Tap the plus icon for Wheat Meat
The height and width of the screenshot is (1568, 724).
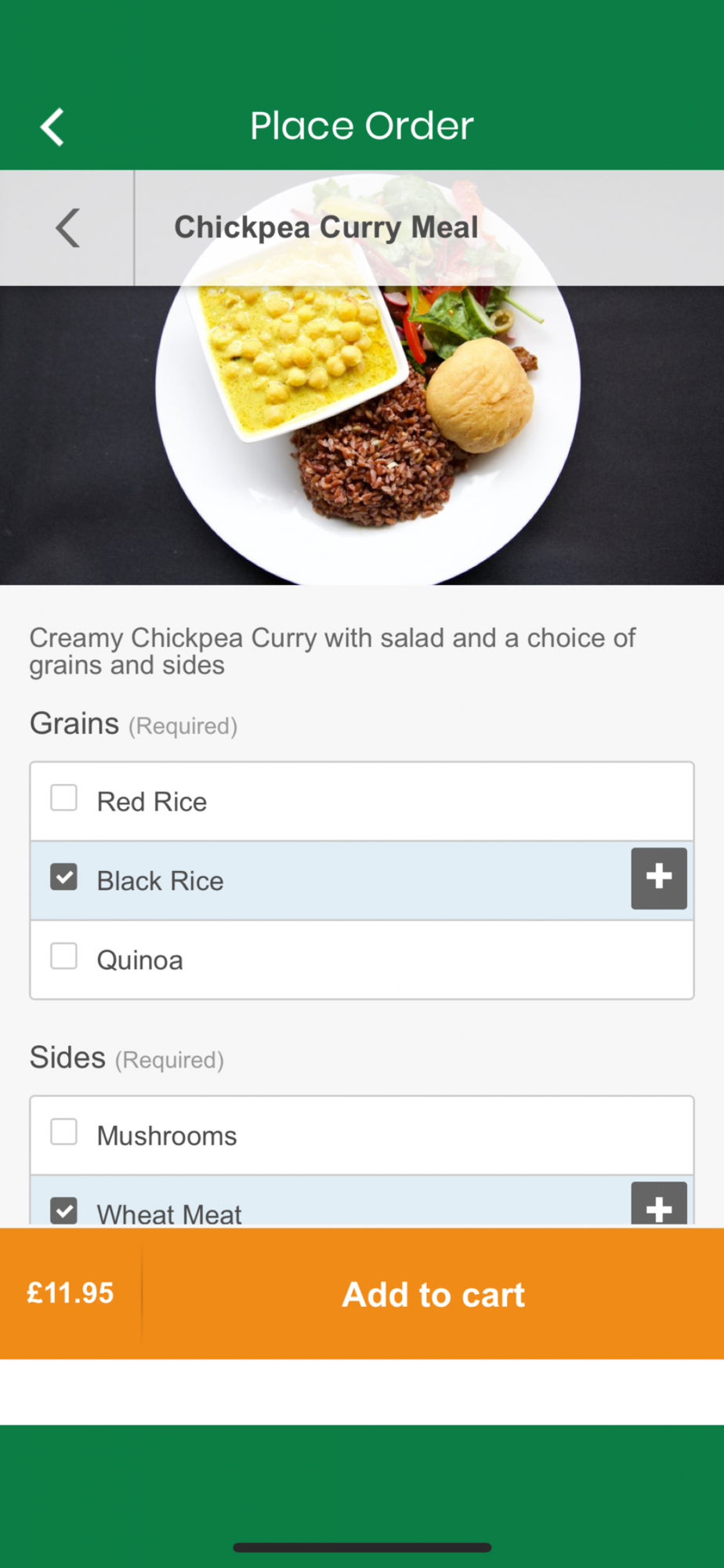659,1205
